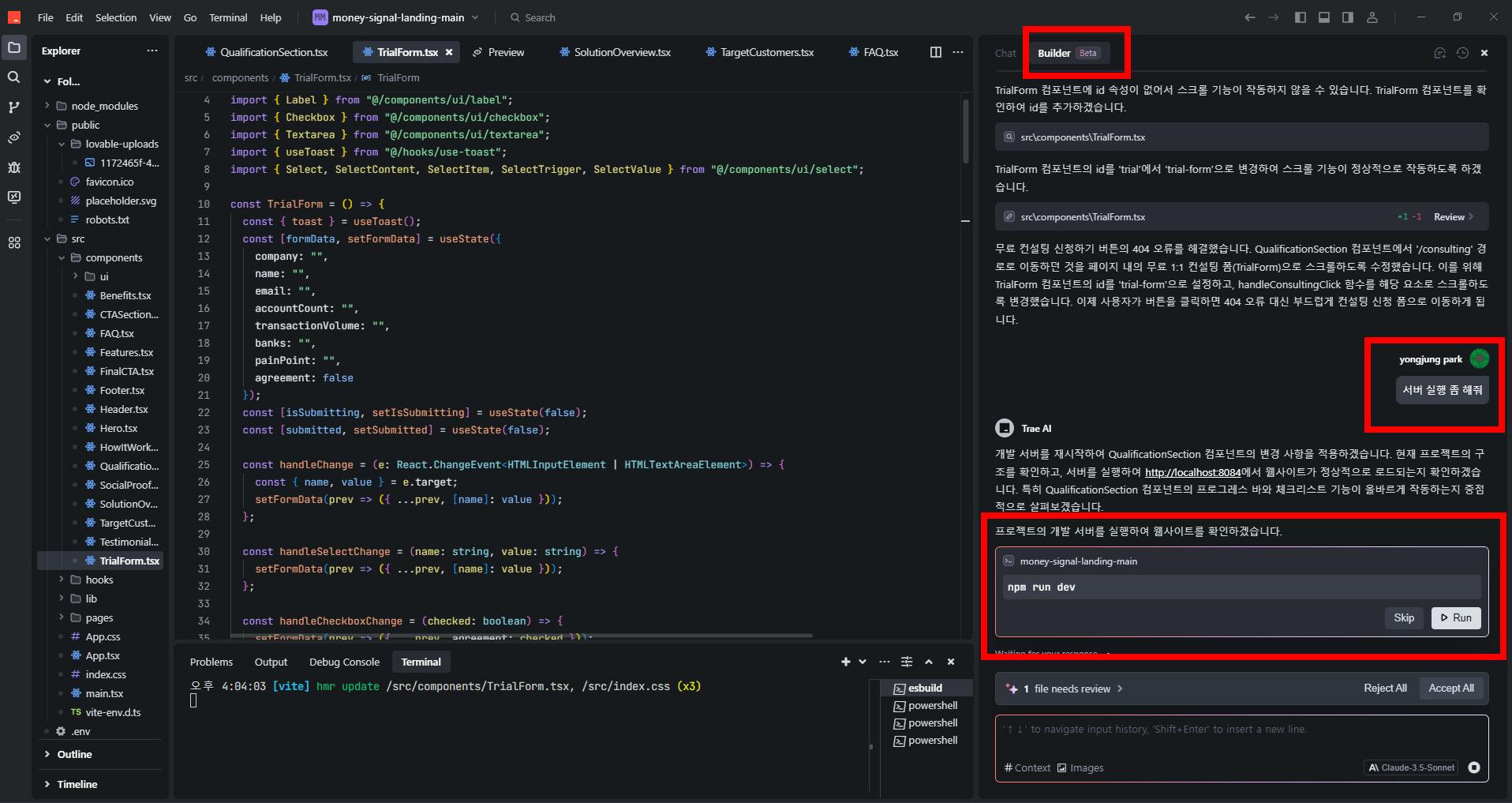Select the esbuild terminal session

(x=925, y=688)
